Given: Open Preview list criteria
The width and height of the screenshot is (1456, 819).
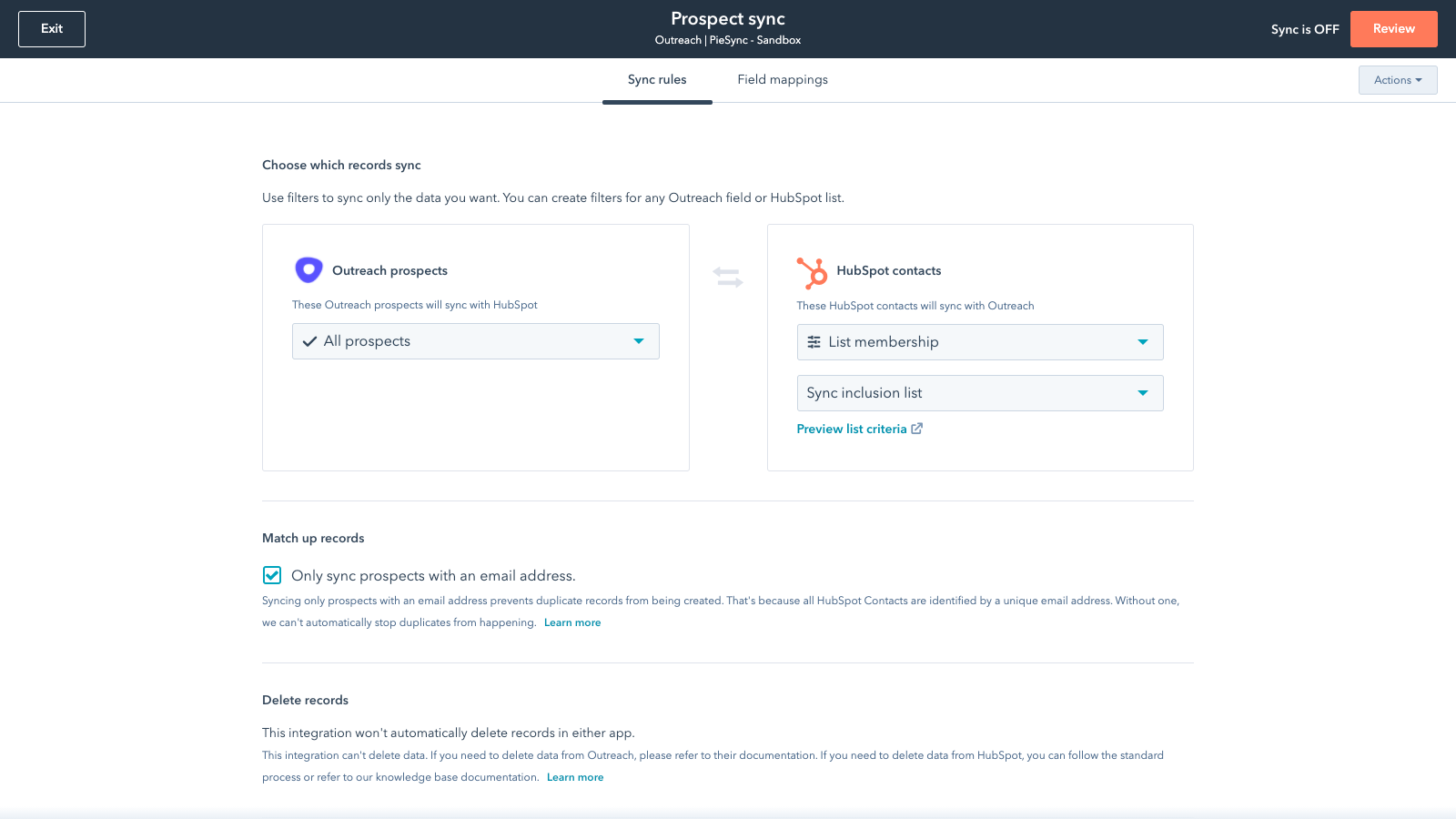Looking at the screenshot, I should (851, 428).
